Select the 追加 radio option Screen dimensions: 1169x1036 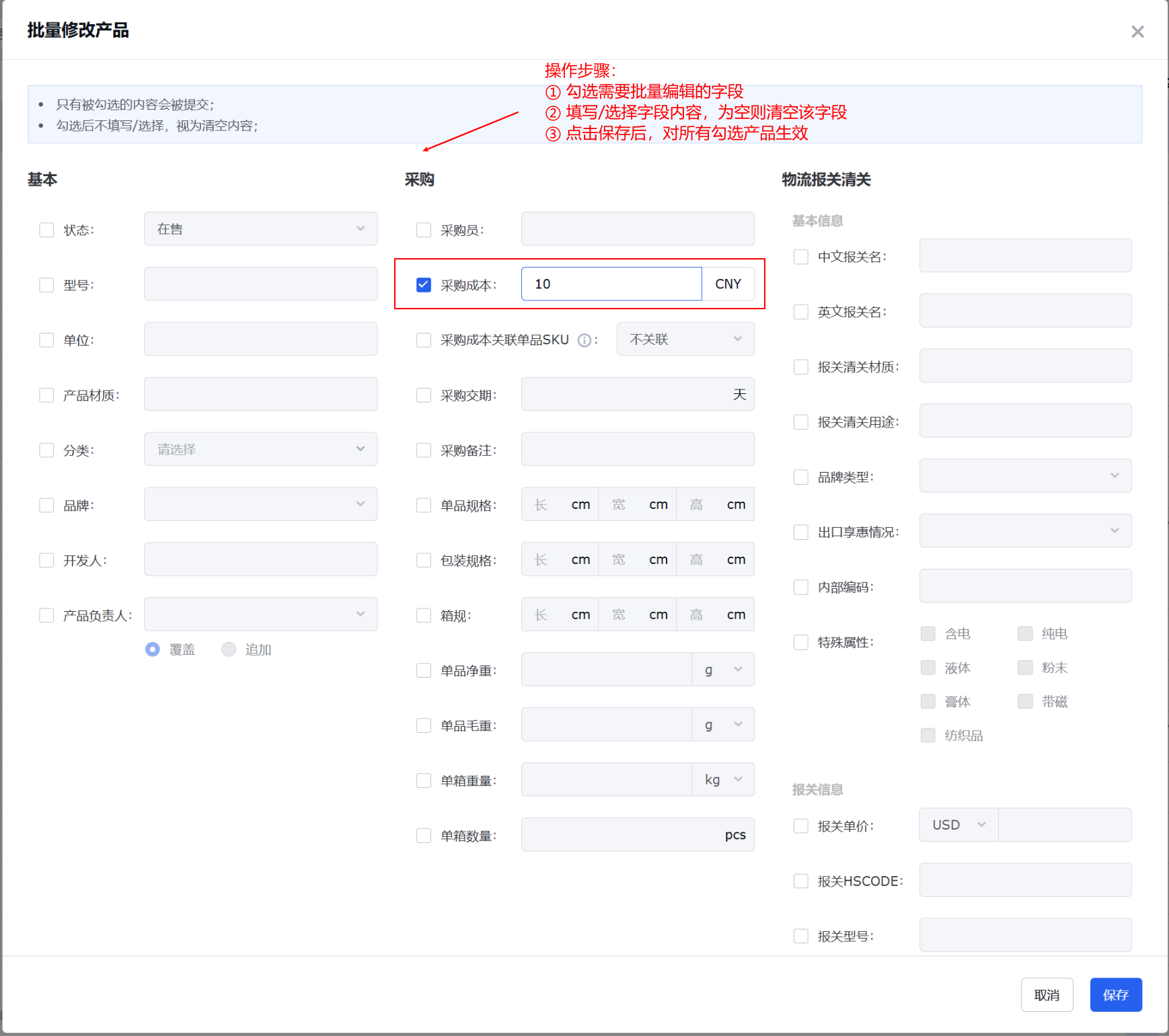click(x=229, y=649)
